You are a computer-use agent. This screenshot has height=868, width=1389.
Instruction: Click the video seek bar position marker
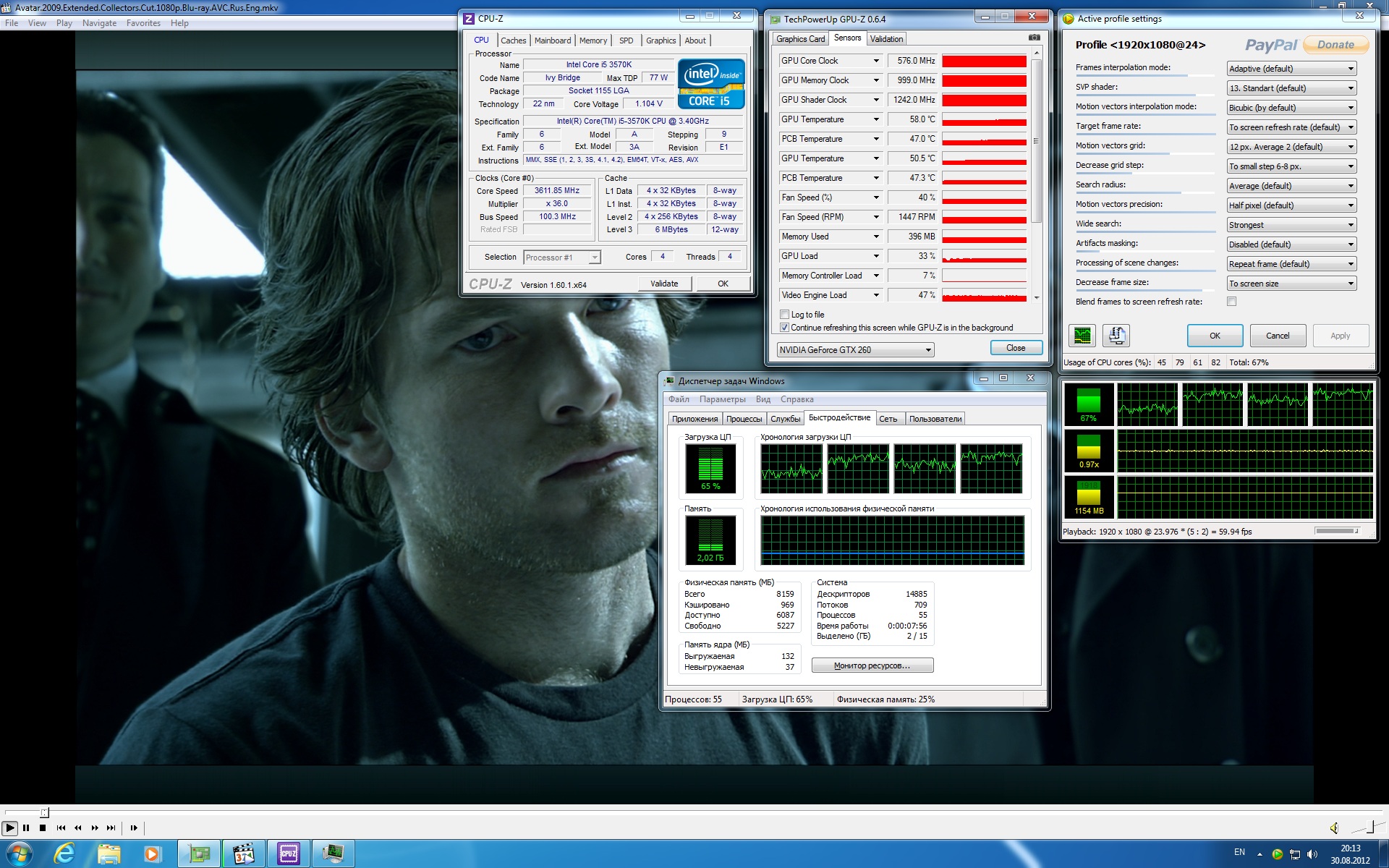(44, 812)
